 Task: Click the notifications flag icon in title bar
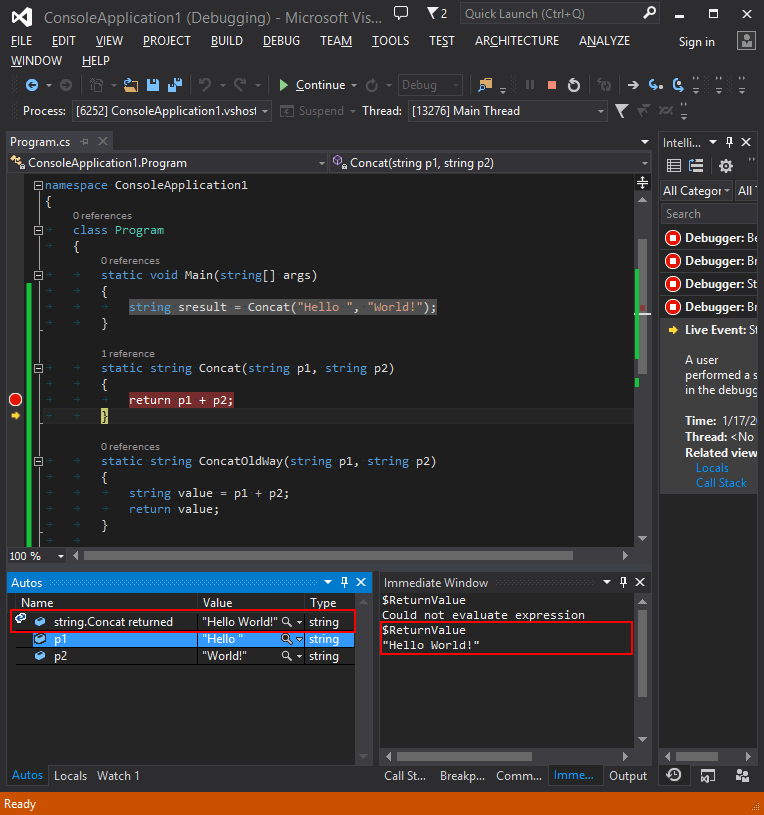point(431,14)
